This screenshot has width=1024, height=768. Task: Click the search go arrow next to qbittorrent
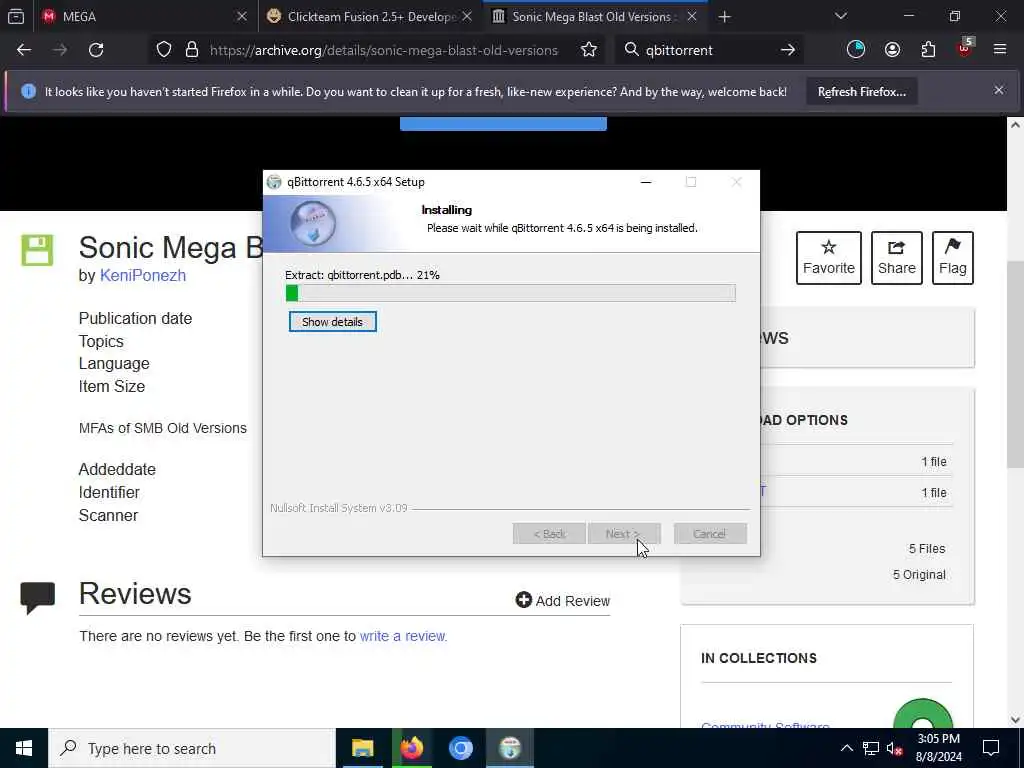pos(788,50)
